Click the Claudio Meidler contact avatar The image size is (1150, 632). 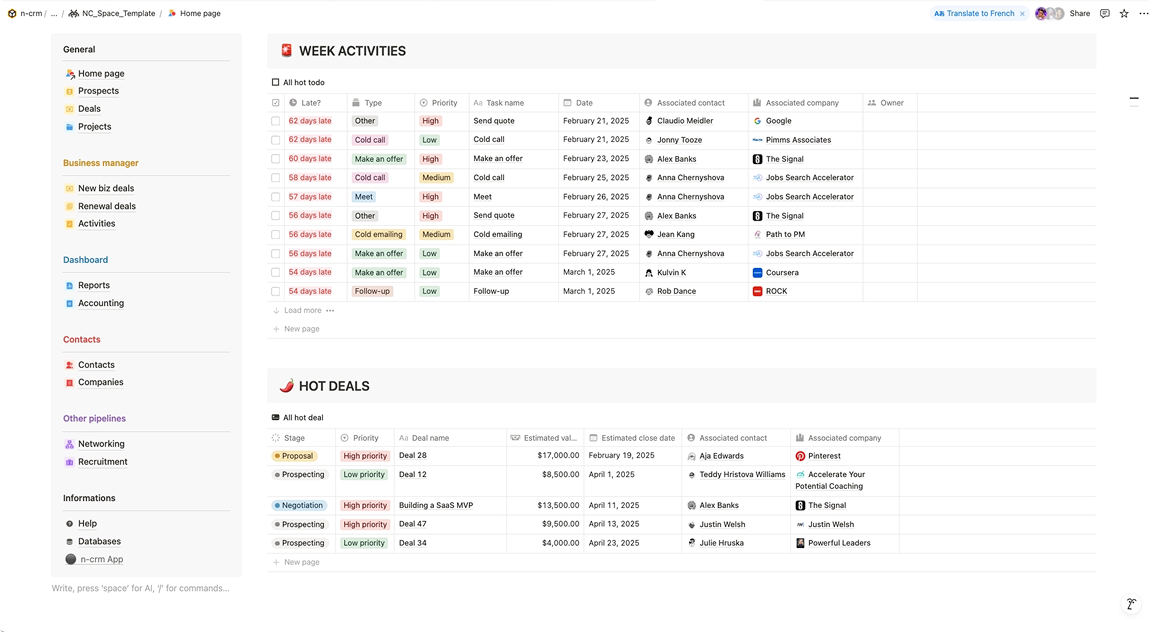(649, 121)
